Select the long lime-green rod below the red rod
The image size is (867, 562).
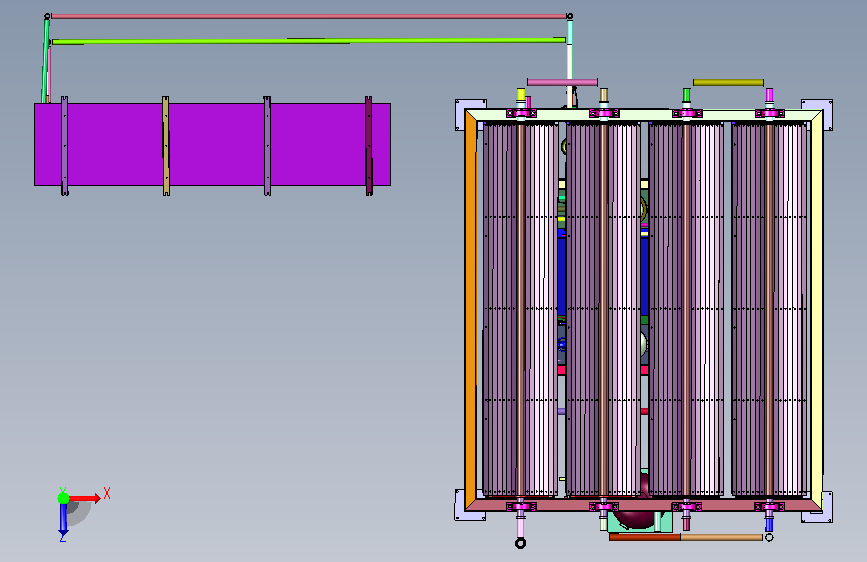pos(309,41)
